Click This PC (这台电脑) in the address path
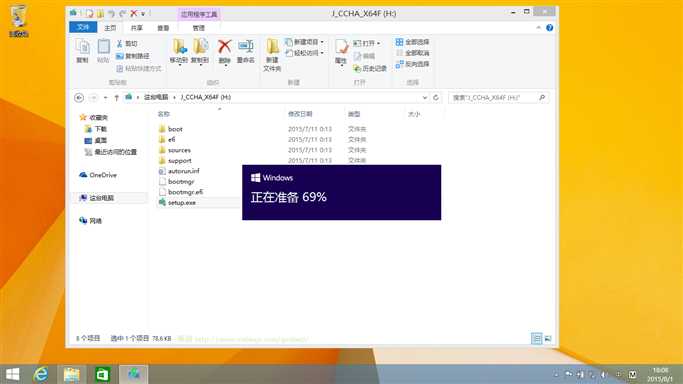 [156, 97]
